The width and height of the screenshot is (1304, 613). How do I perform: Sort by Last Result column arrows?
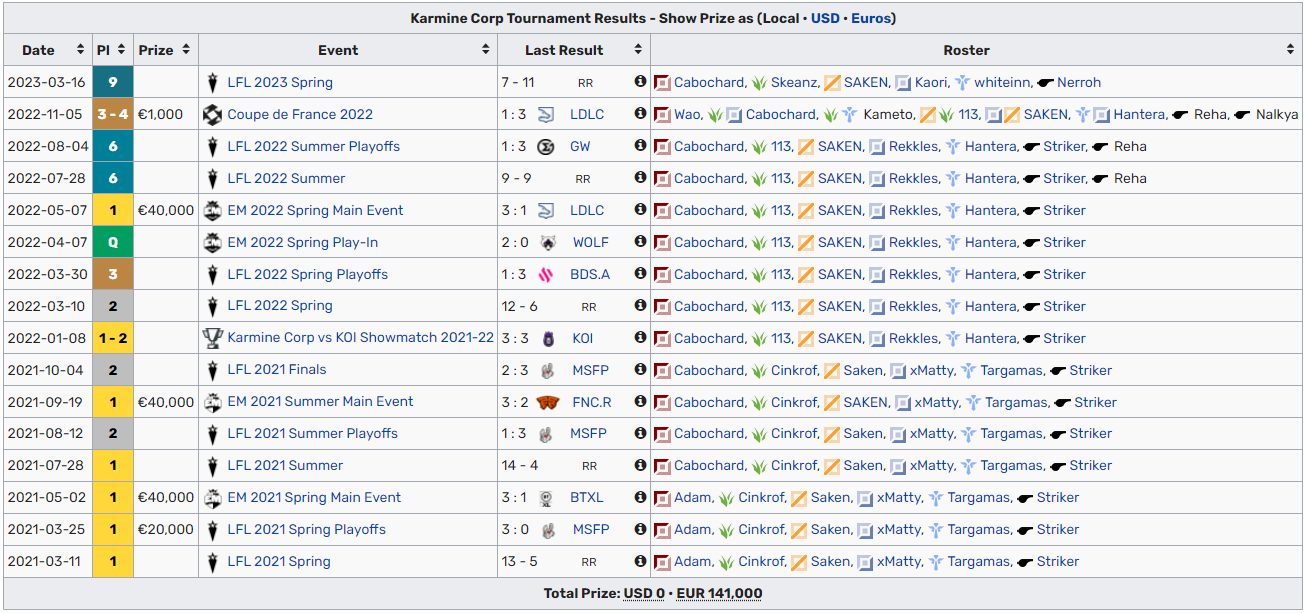tap(638, 50)
